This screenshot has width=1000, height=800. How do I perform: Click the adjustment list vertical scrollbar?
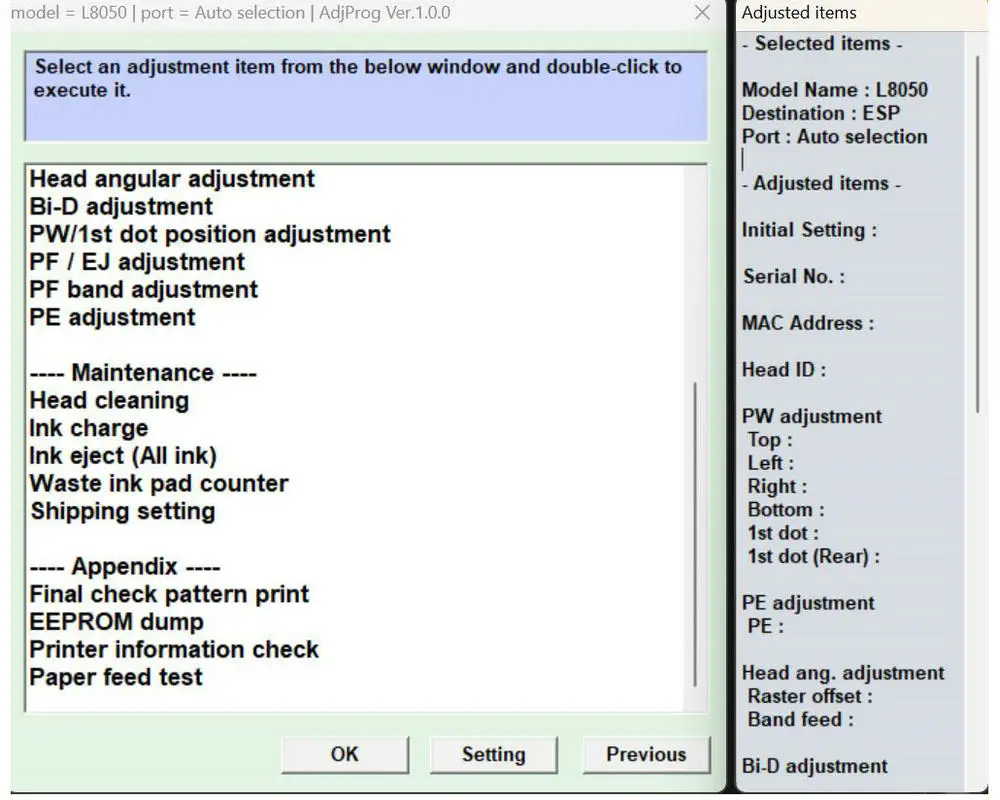[695, 533]
